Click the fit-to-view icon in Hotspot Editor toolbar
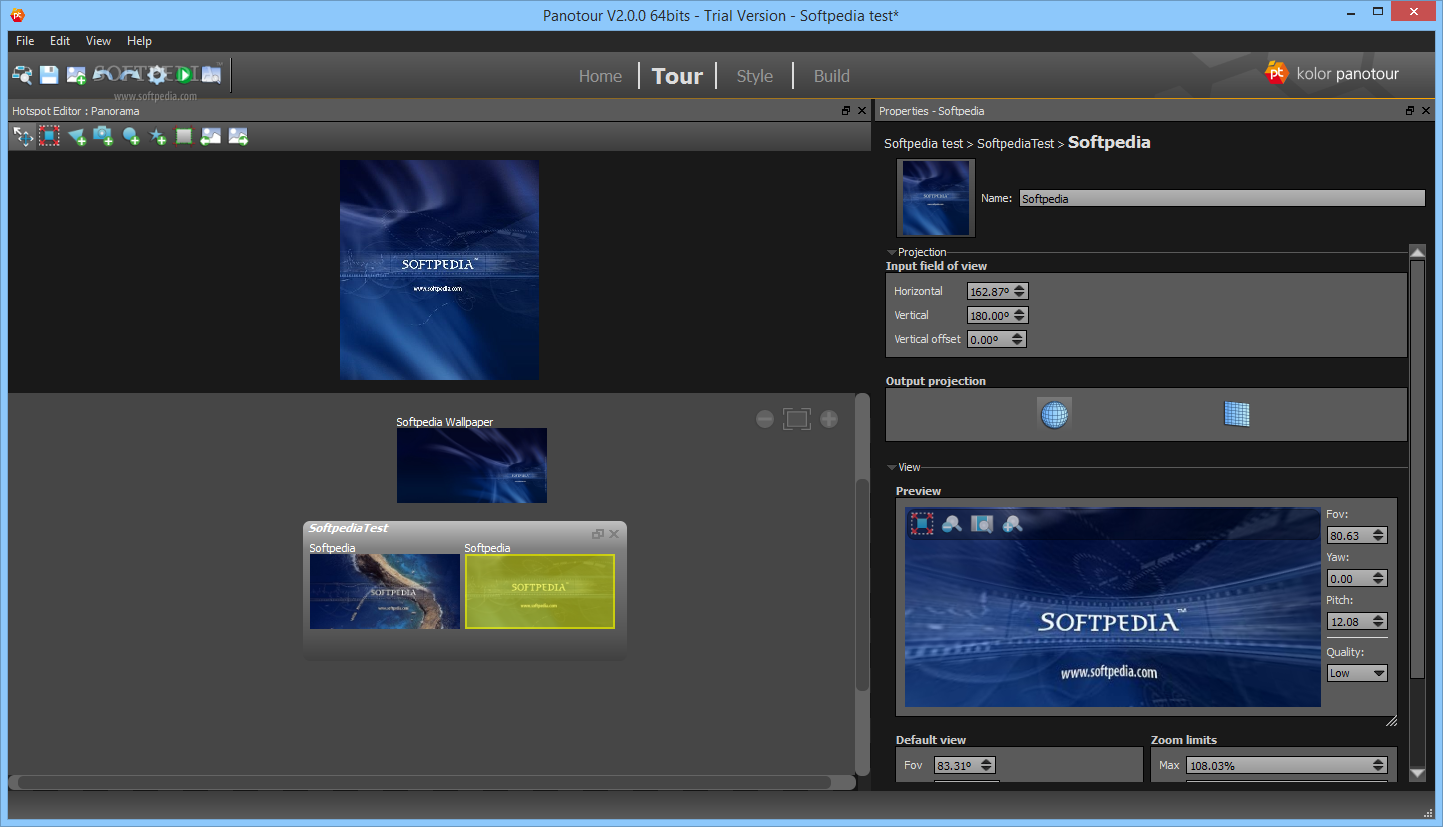Image resolution: width=1443 pixels, height=827 pixels. [49, 136]
